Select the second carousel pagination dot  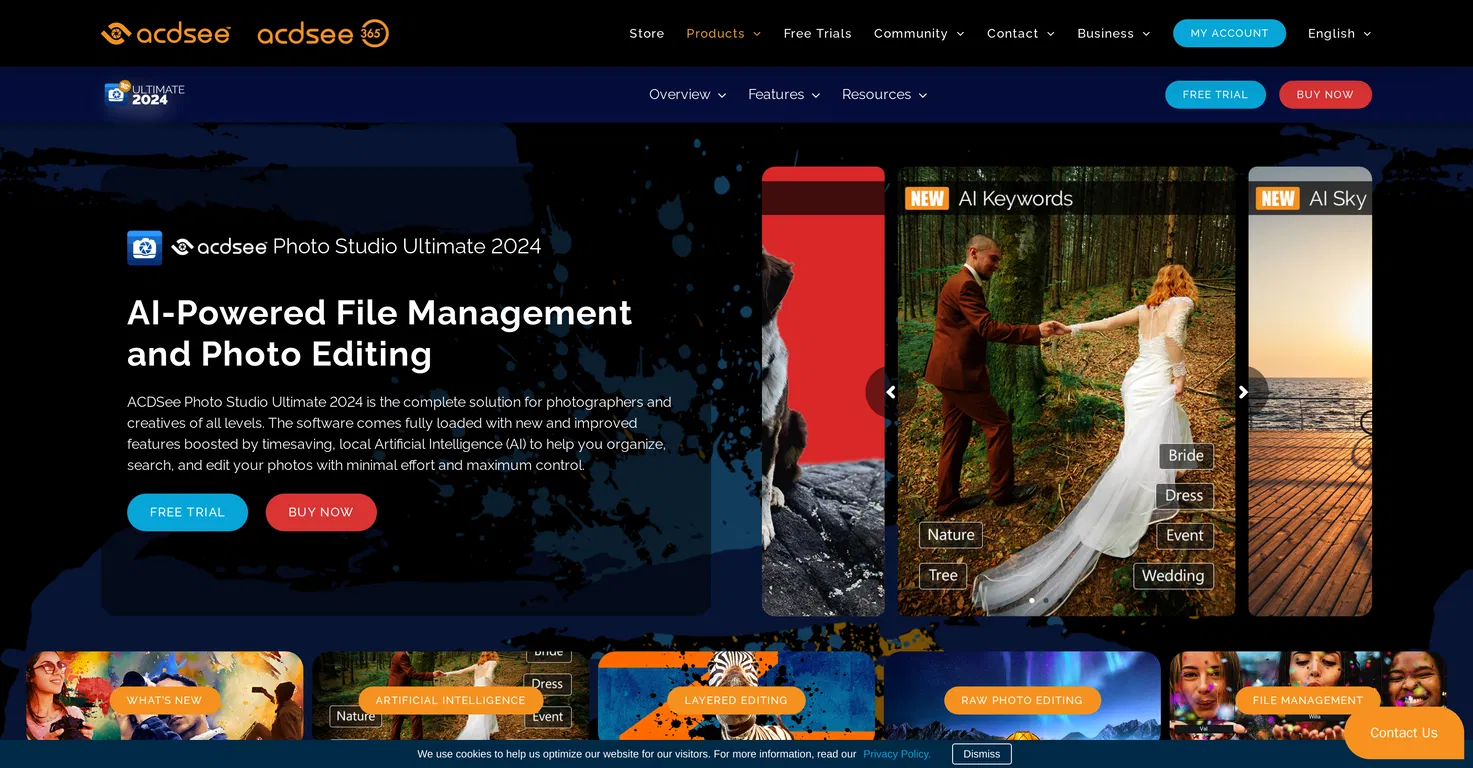pos(1046,601)
